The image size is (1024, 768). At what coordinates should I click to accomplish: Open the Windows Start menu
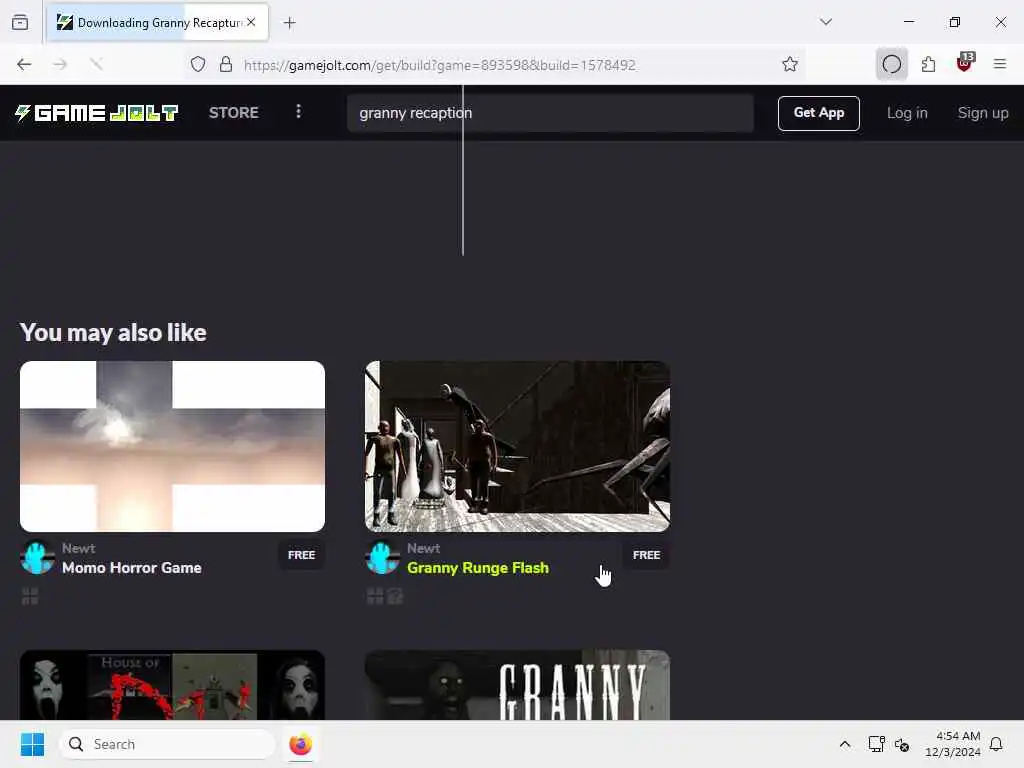click(x=32, y=744)
